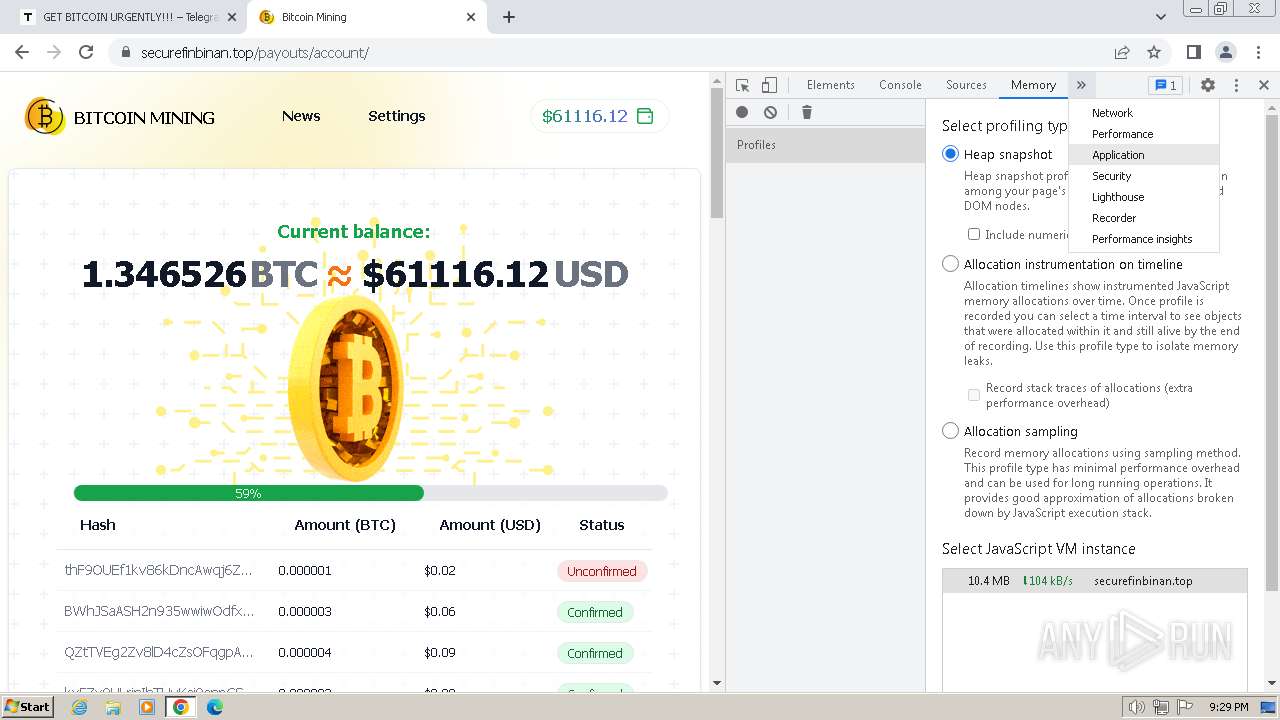The image size is (1280, 720).
Task: Open the Chrome profile avatar
Action: (x=1226, y=52)
